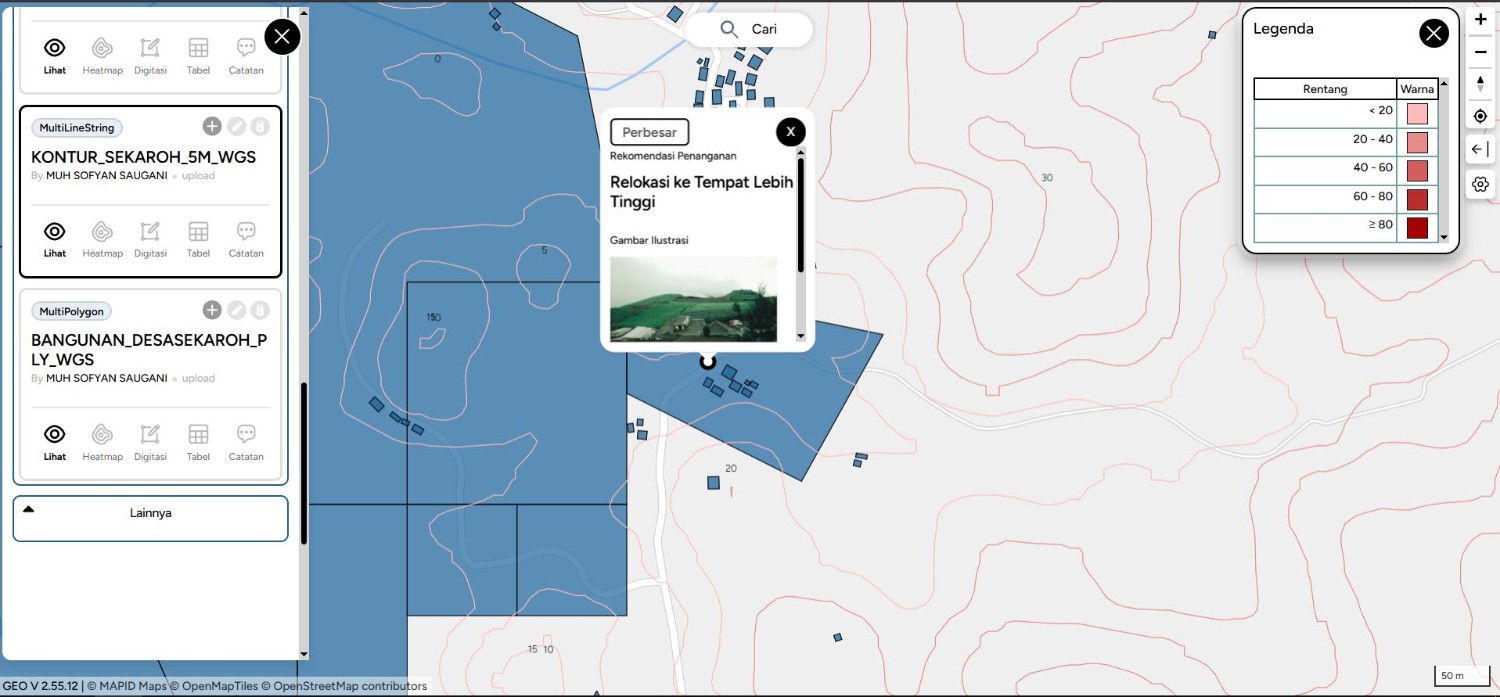Image resolution: width=1500 pixels, height=697 pixels.
Task: Close the Legenda panel
Action: (x=1434, y=33)
